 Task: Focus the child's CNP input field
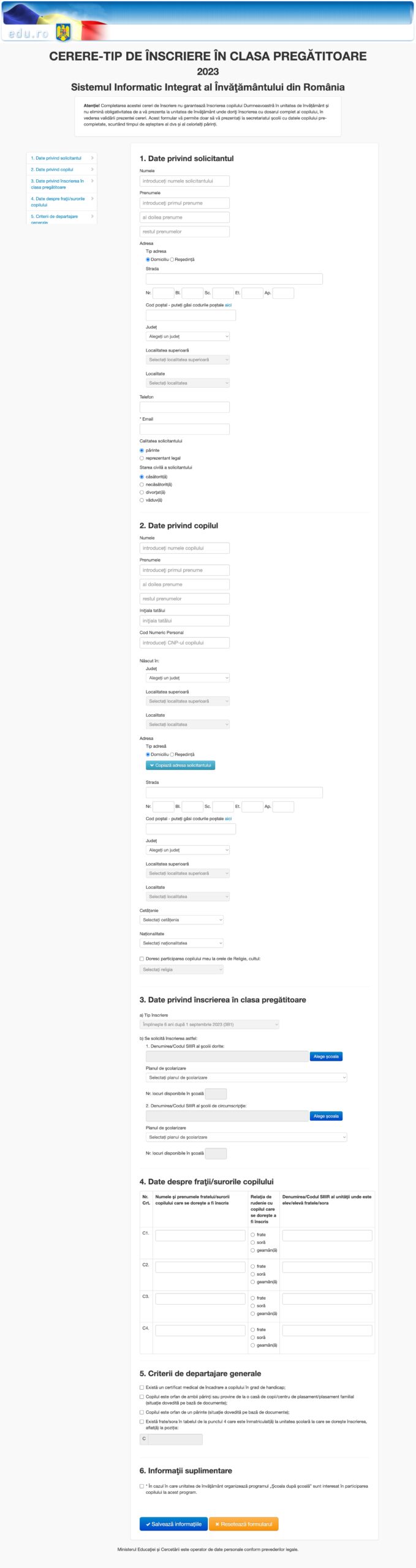pos(184,643)
